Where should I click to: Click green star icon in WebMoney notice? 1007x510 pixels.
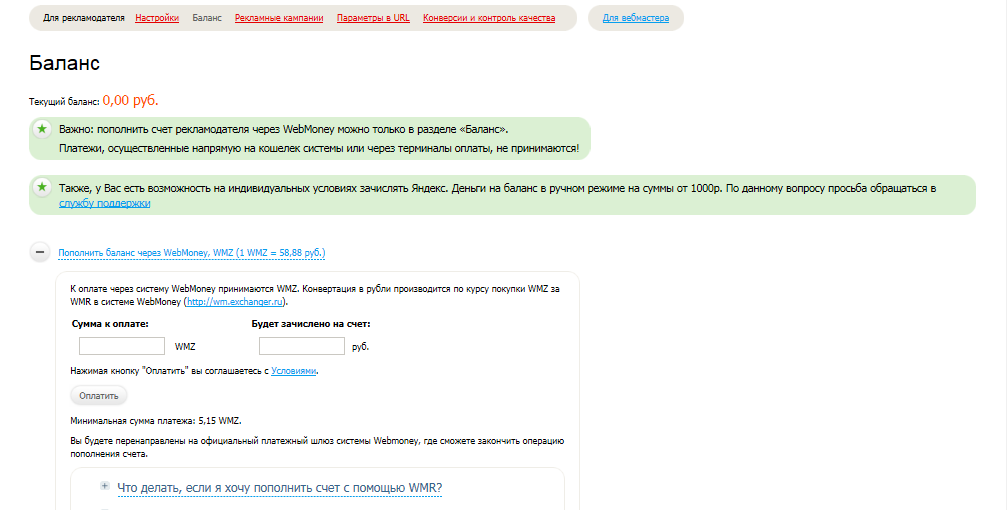42,128
